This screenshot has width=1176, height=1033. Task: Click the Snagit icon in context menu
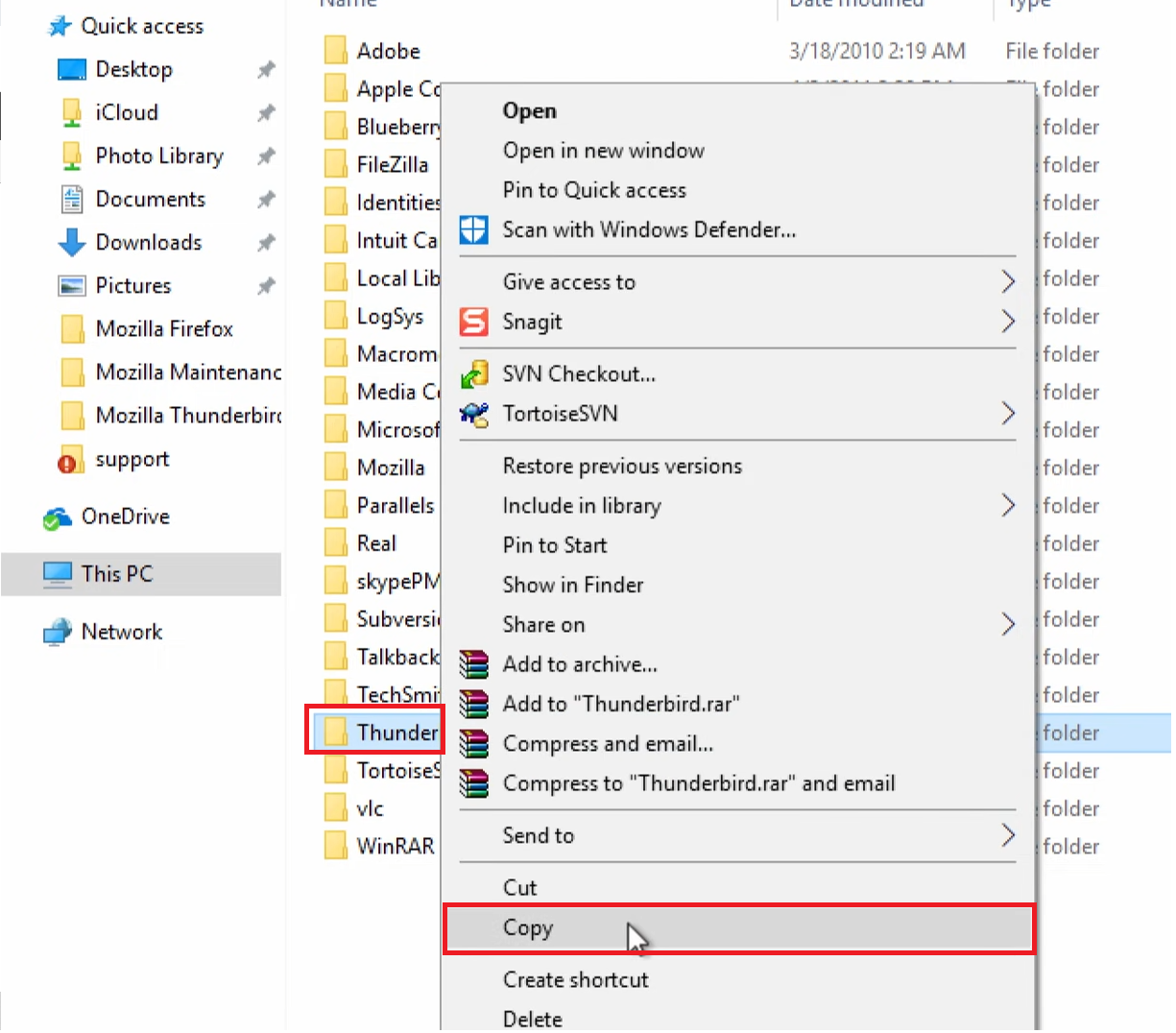tap(473, 322)
